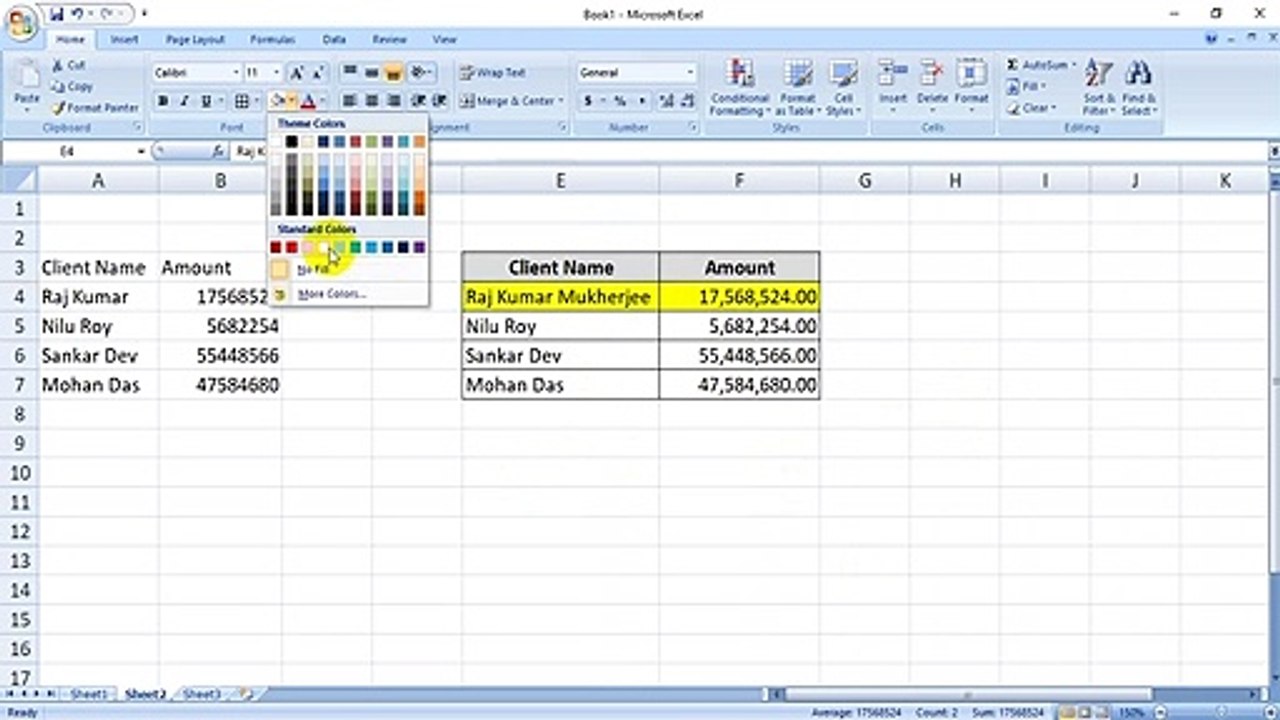Image resolution: width=1280 pixels, height=720 pixels.
Task: Pick purple in Standard Colors row
Action: coord(420,247)
